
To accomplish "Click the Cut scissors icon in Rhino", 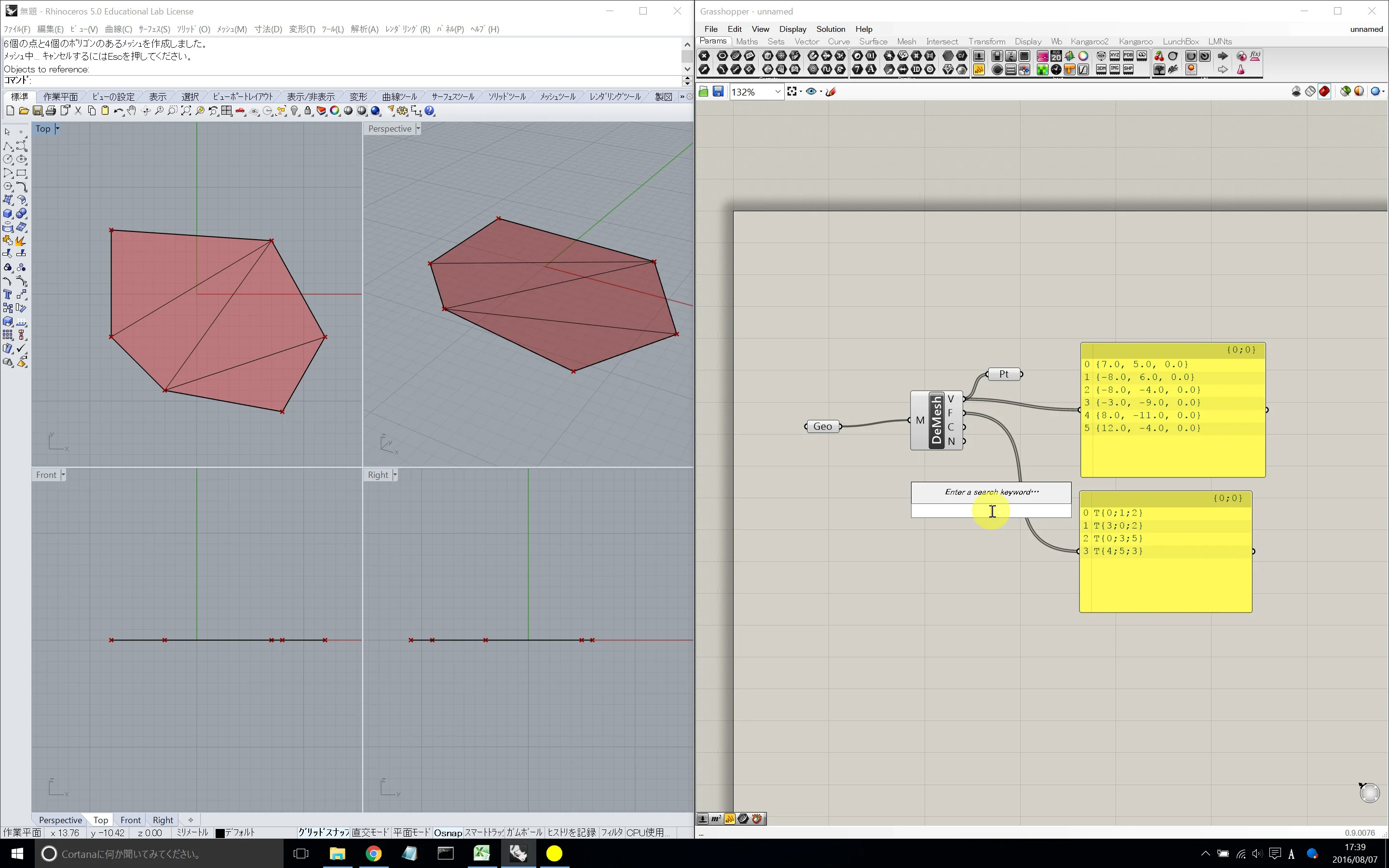I will [x=78, y=111].
